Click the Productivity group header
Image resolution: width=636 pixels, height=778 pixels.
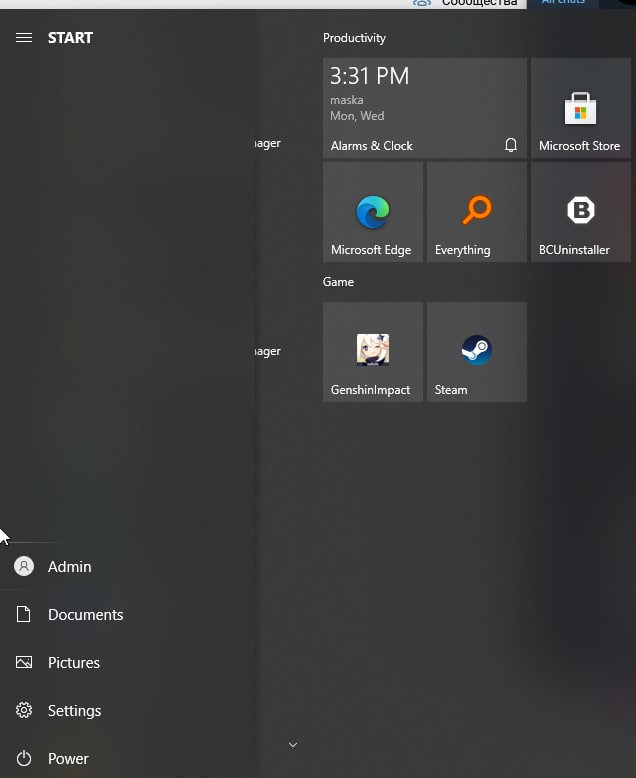[354, 38]
